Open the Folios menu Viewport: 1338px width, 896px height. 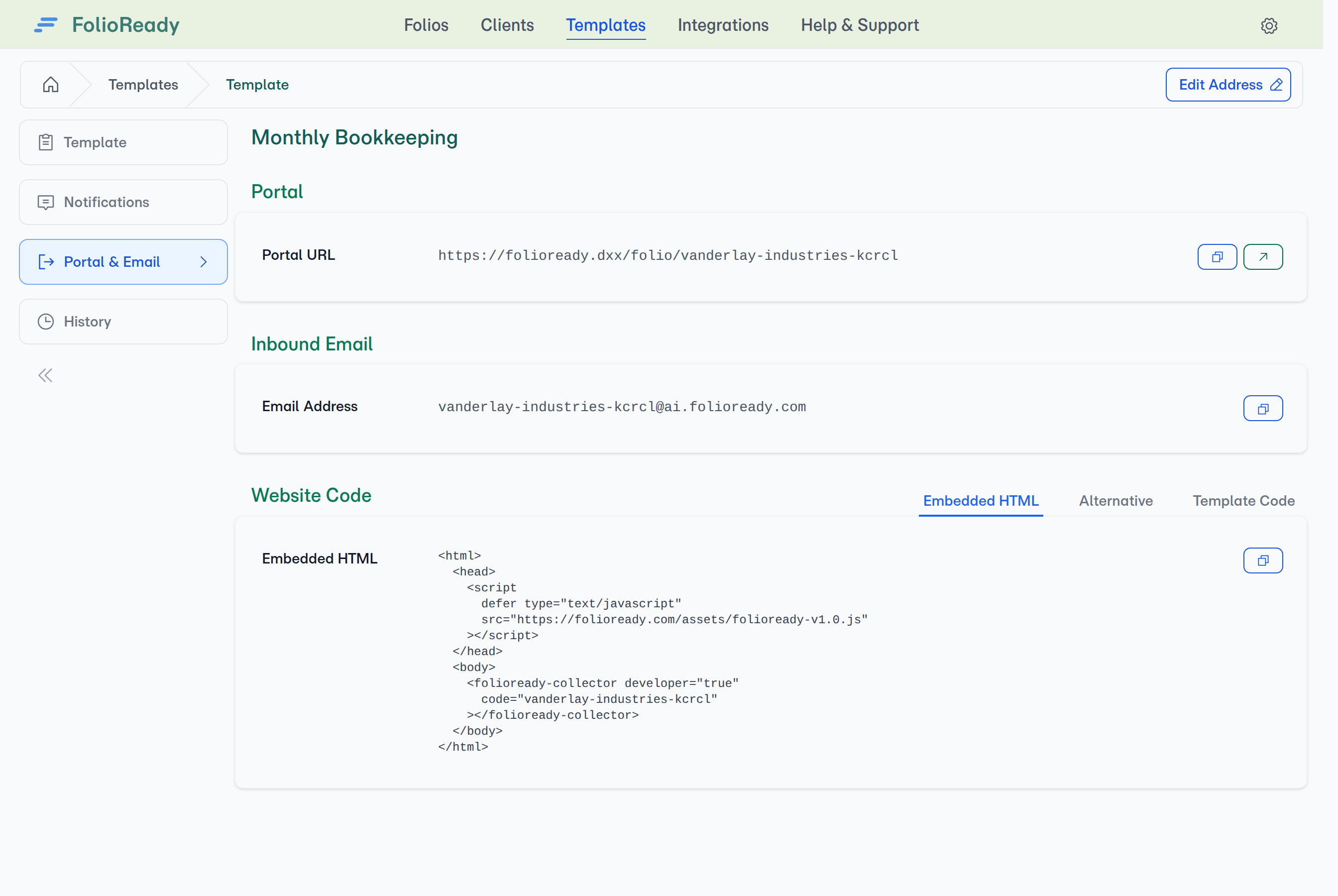426,25
